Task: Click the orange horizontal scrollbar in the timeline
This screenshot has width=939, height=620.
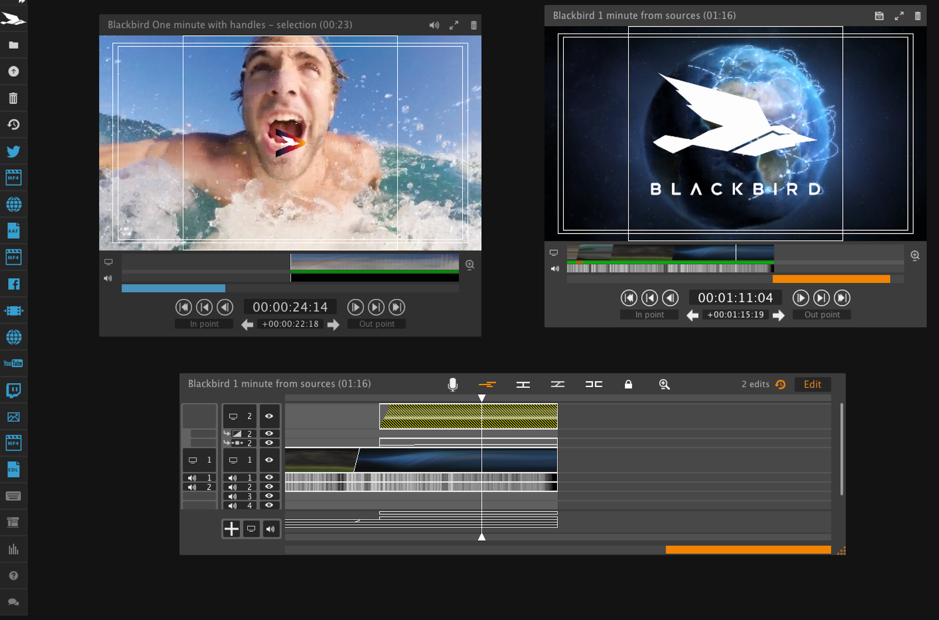Action: pyautogui.click(x=748, y=550)
